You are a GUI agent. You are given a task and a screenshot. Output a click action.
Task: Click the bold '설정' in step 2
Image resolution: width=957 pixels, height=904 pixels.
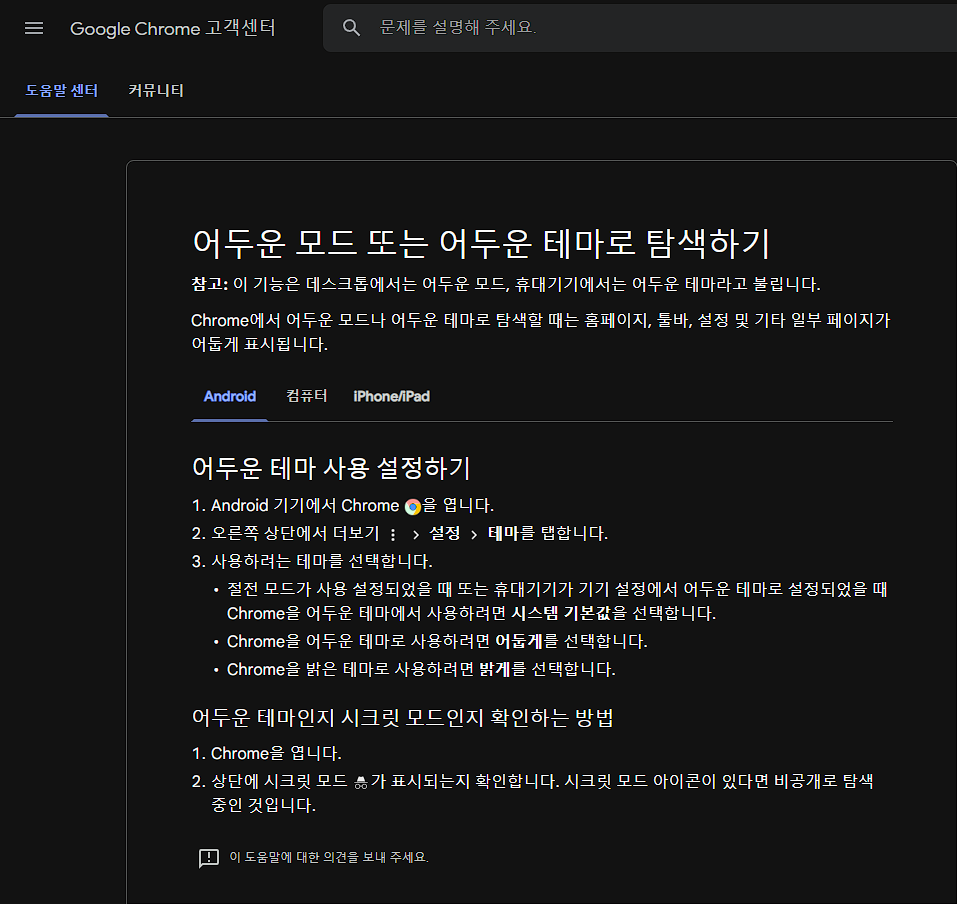click(444, 533)
